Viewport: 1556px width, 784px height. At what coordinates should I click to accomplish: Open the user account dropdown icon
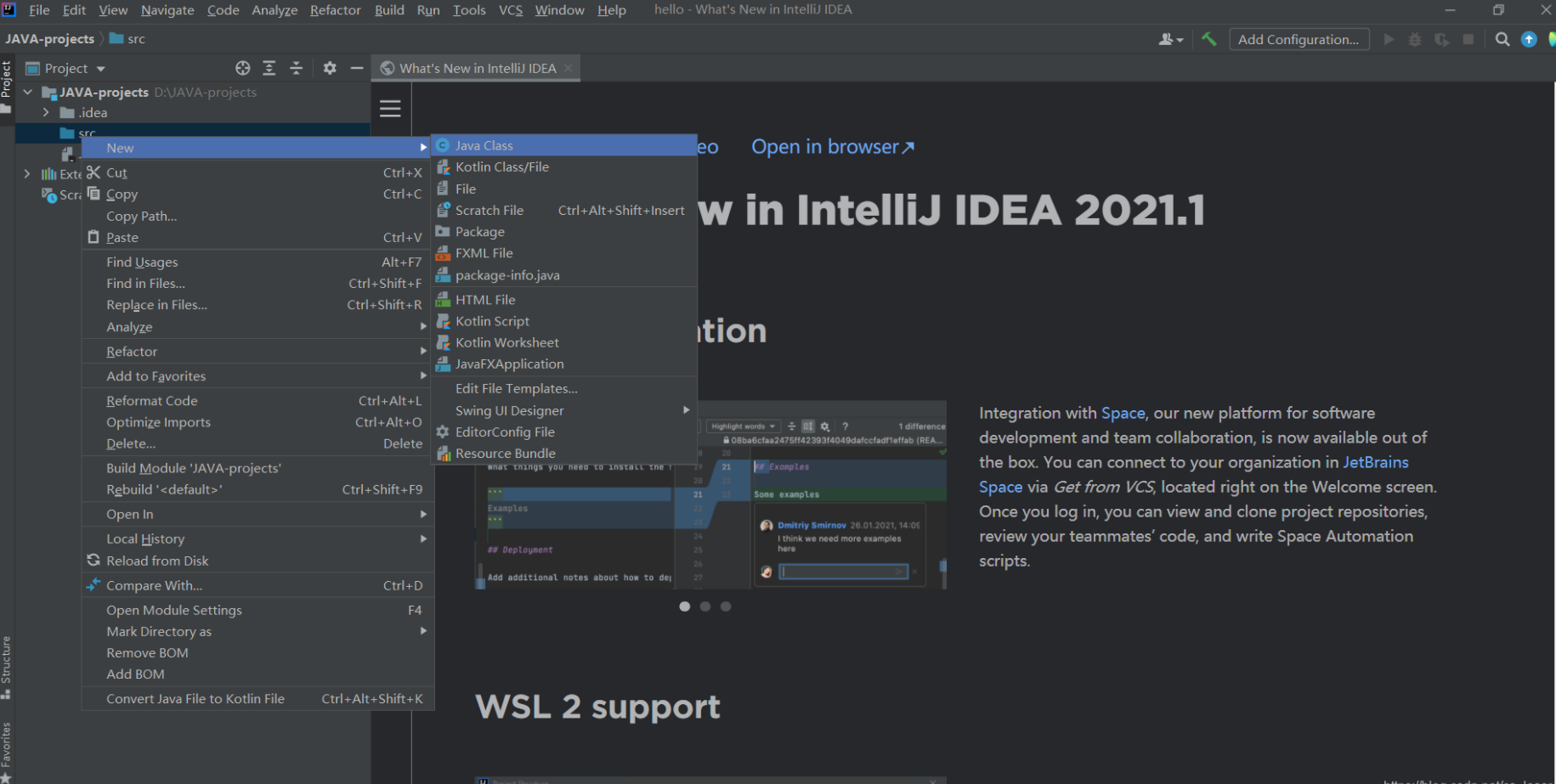1171,39
